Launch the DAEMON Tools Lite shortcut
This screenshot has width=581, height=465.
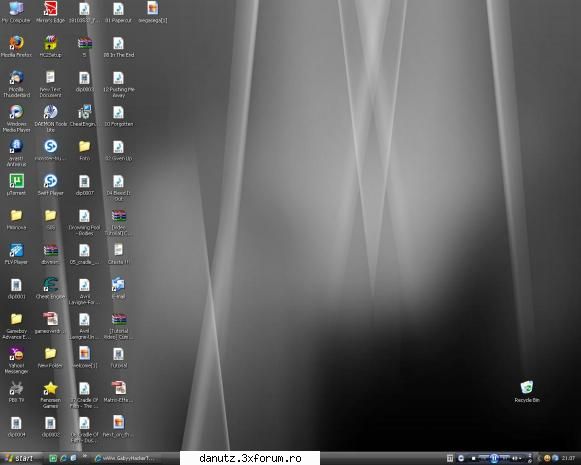[x=50, y=119]
